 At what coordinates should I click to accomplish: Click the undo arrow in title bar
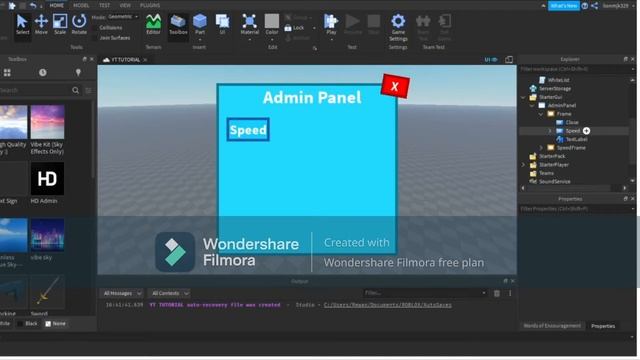[33, 5]
